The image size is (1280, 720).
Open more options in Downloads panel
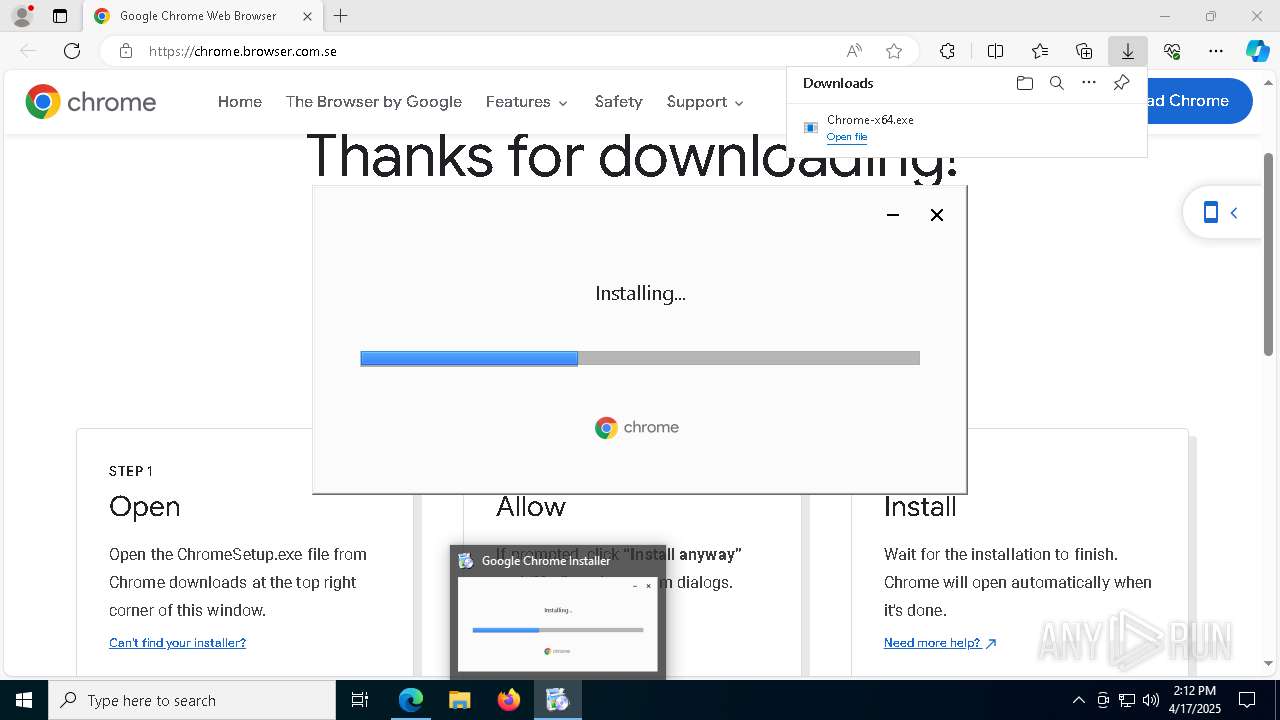point(1089,83)
